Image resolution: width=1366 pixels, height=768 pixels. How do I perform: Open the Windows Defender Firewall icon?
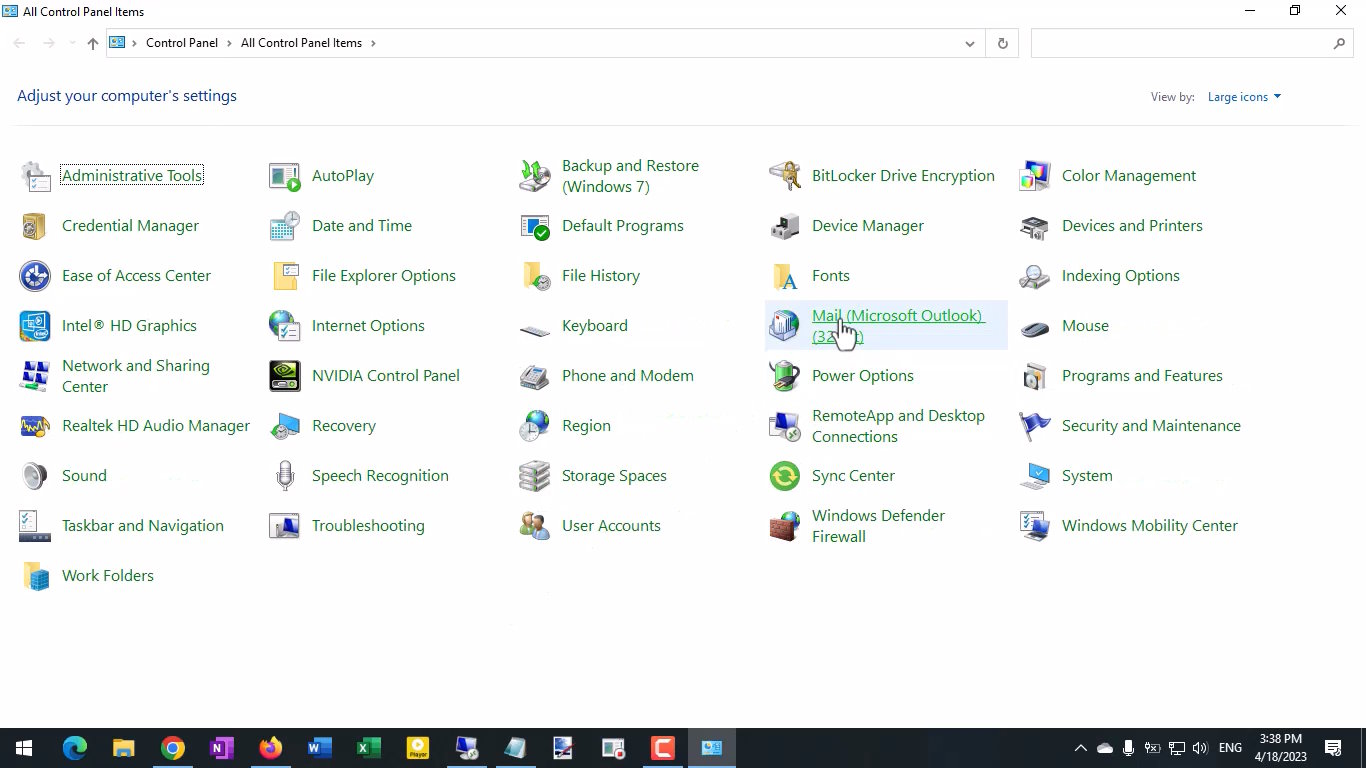[x=785, y=526]
